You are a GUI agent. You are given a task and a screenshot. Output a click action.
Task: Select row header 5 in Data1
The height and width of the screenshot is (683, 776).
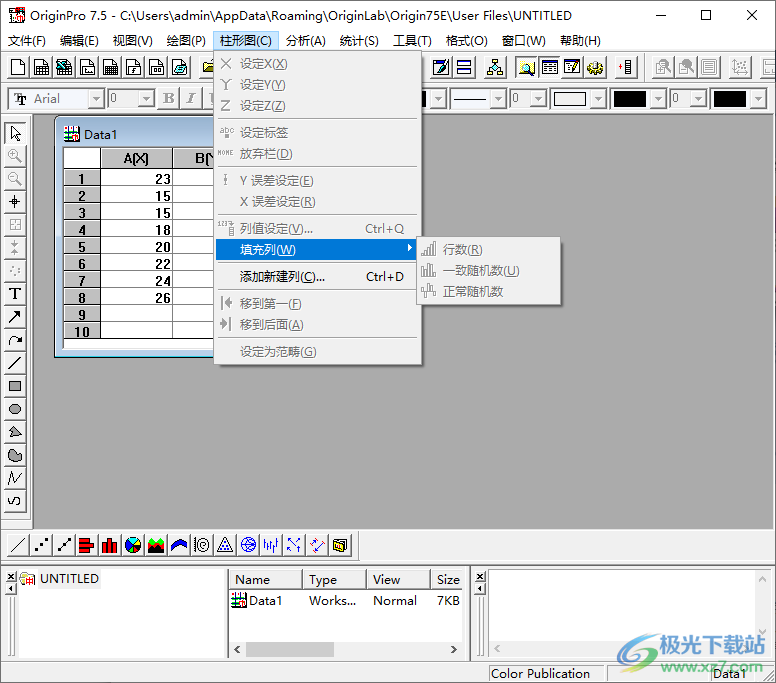(82, 246)
